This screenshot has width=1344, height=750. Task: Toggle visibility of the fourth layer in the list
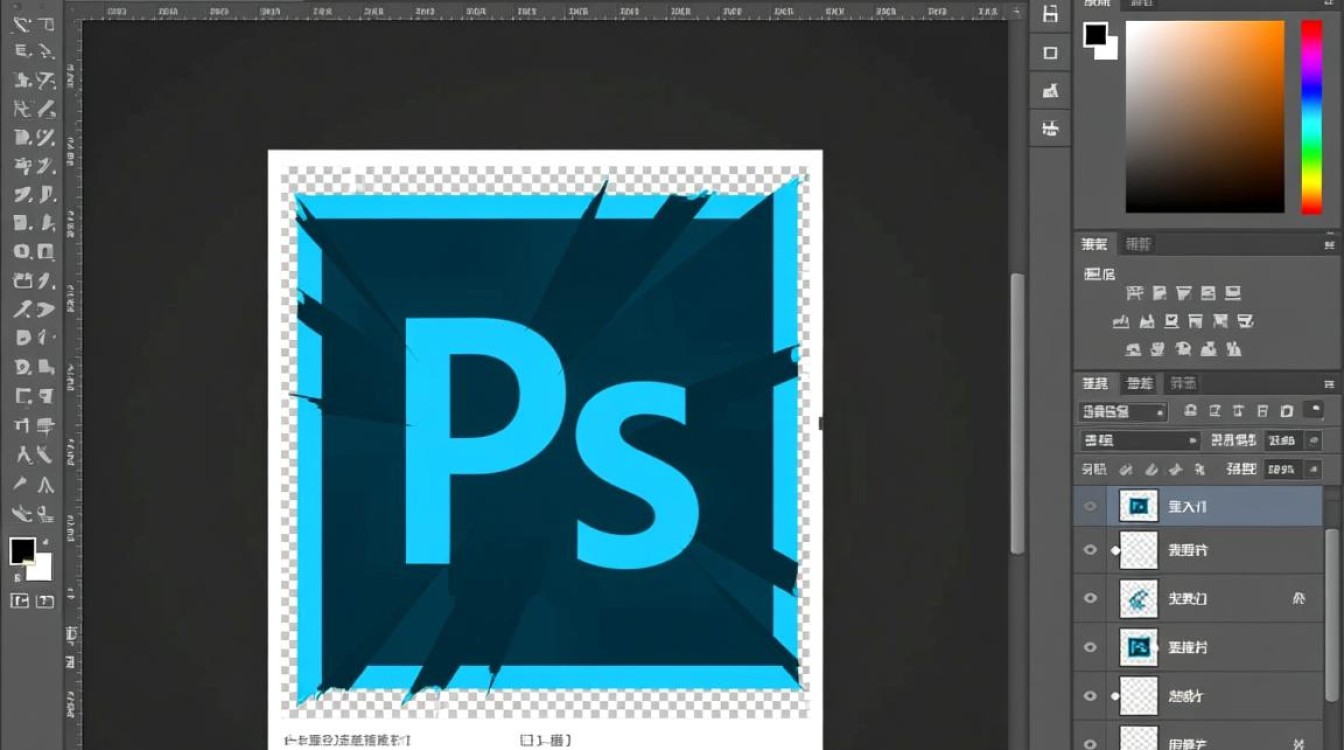coord(1090,647)
